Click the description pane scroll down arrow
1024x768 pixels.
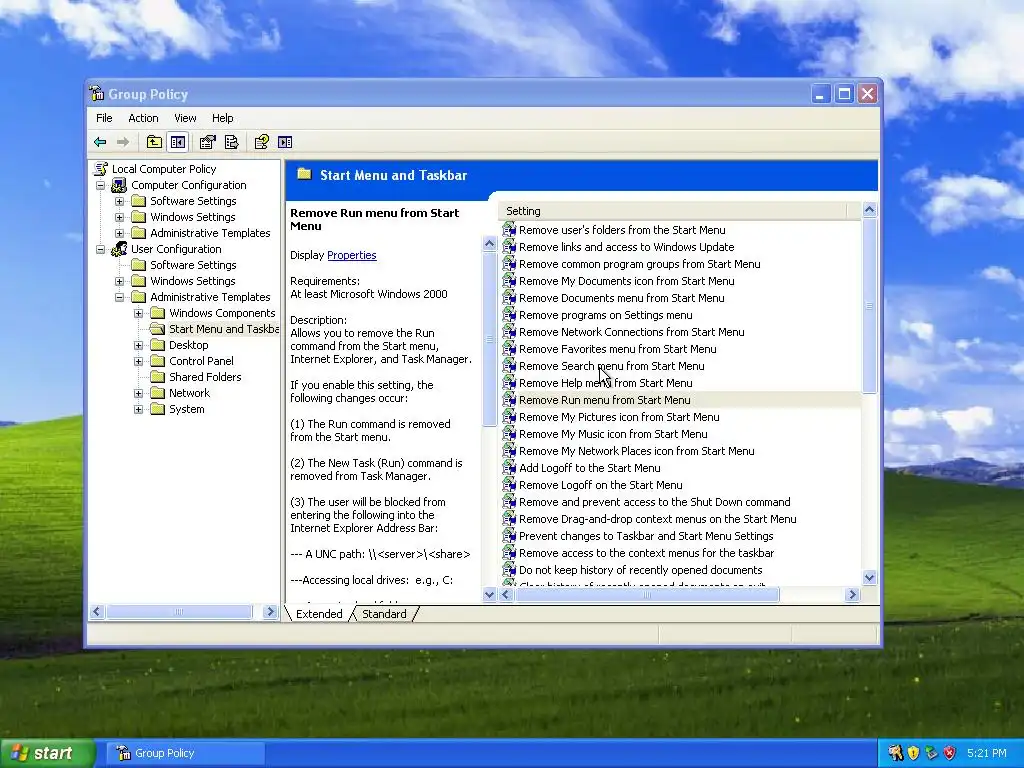point(489,594)
